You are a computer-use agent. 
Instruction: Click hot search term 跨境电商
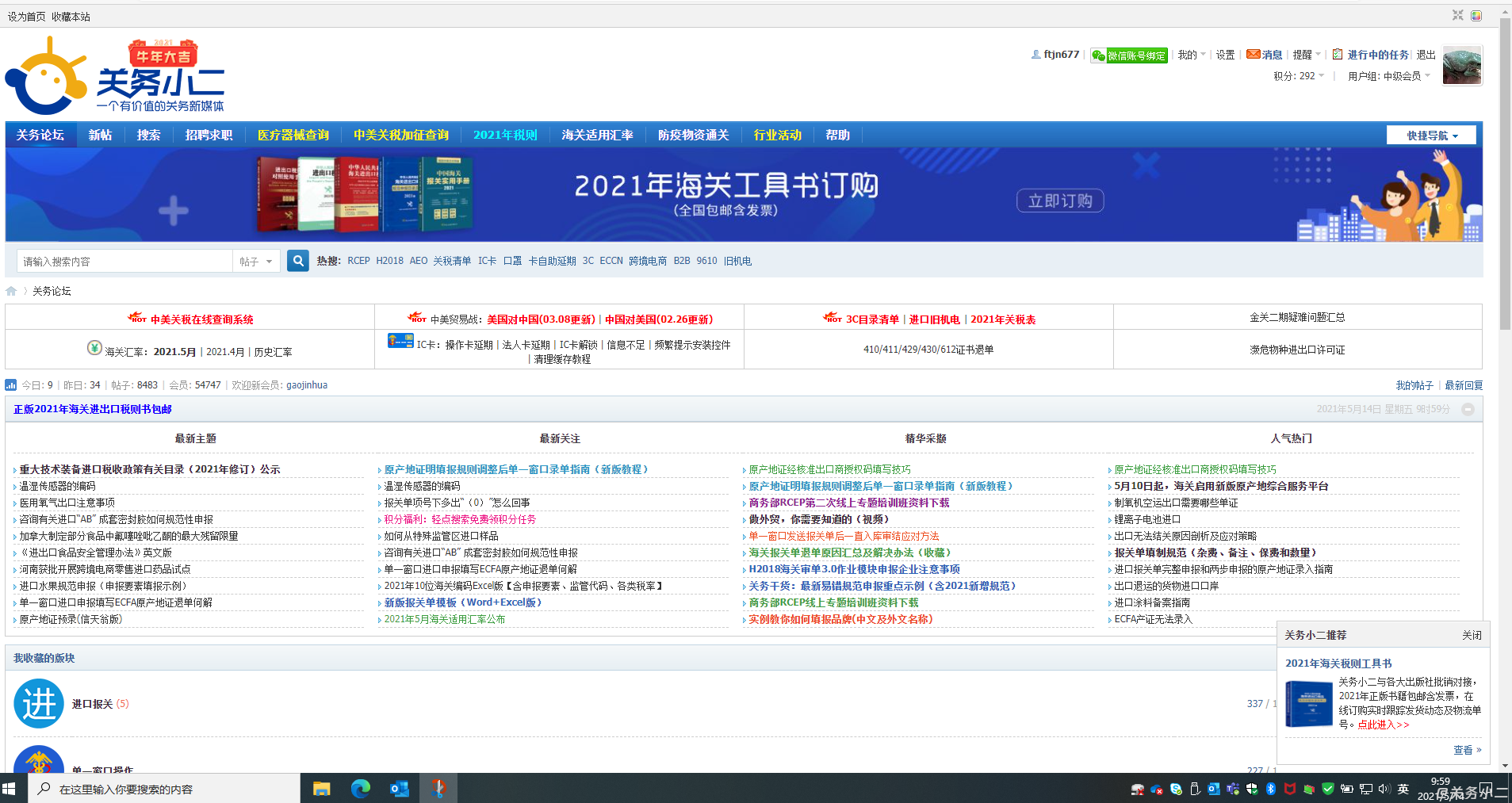tap(648, 261)
